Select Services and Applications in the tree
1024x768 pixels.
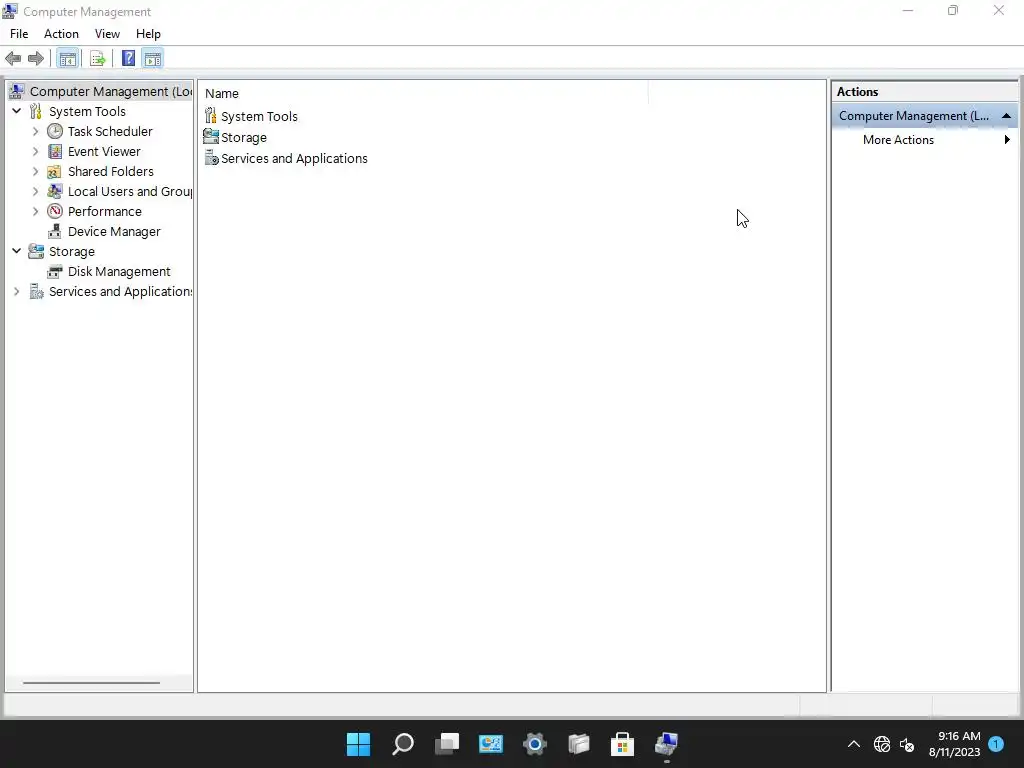point(121,292)
